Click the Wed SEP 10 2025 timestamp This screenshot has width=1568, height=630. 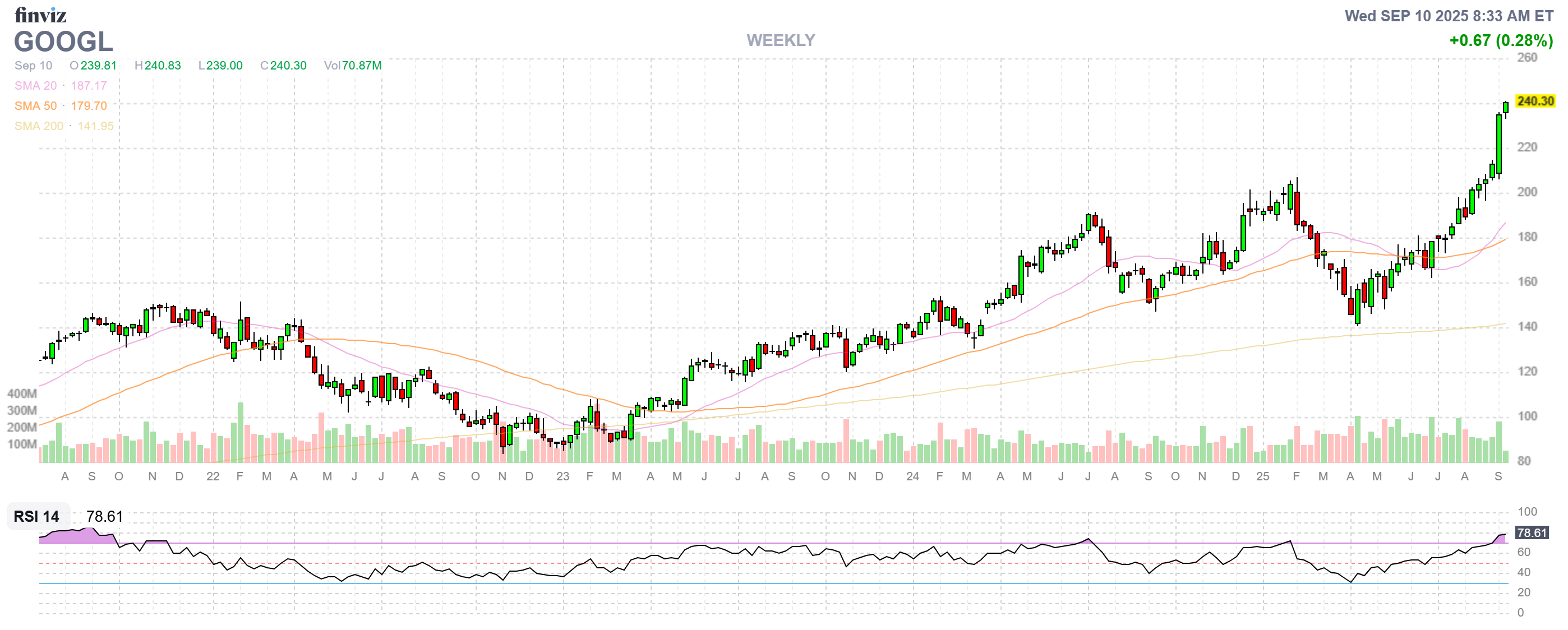pyautogui.click(x=1448, y=16)
